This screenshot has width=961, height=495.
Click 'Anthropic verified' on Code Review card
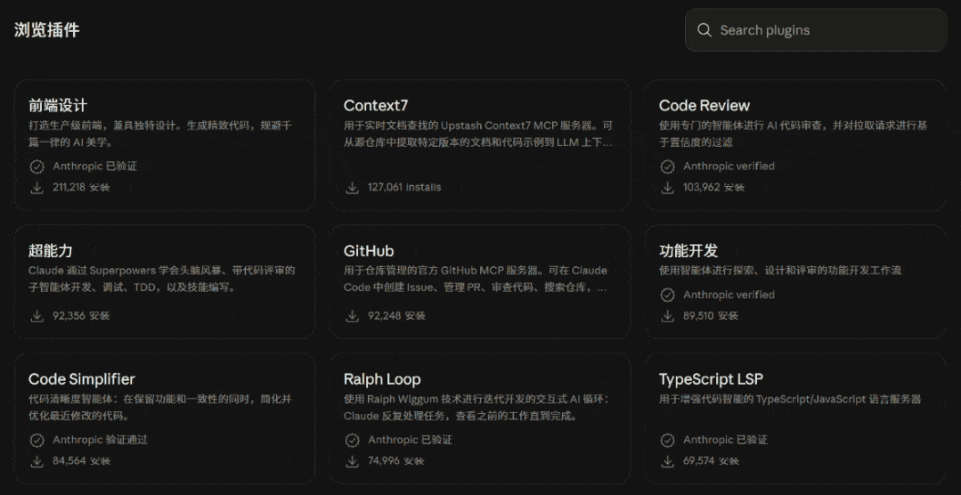pyautogui.click(x=729, y=166)
